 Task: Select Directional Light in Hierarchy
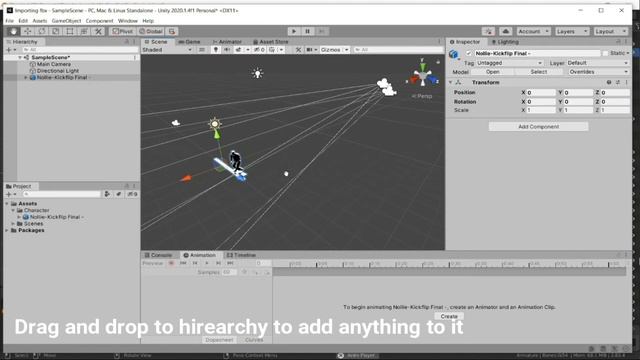(58, 71)
